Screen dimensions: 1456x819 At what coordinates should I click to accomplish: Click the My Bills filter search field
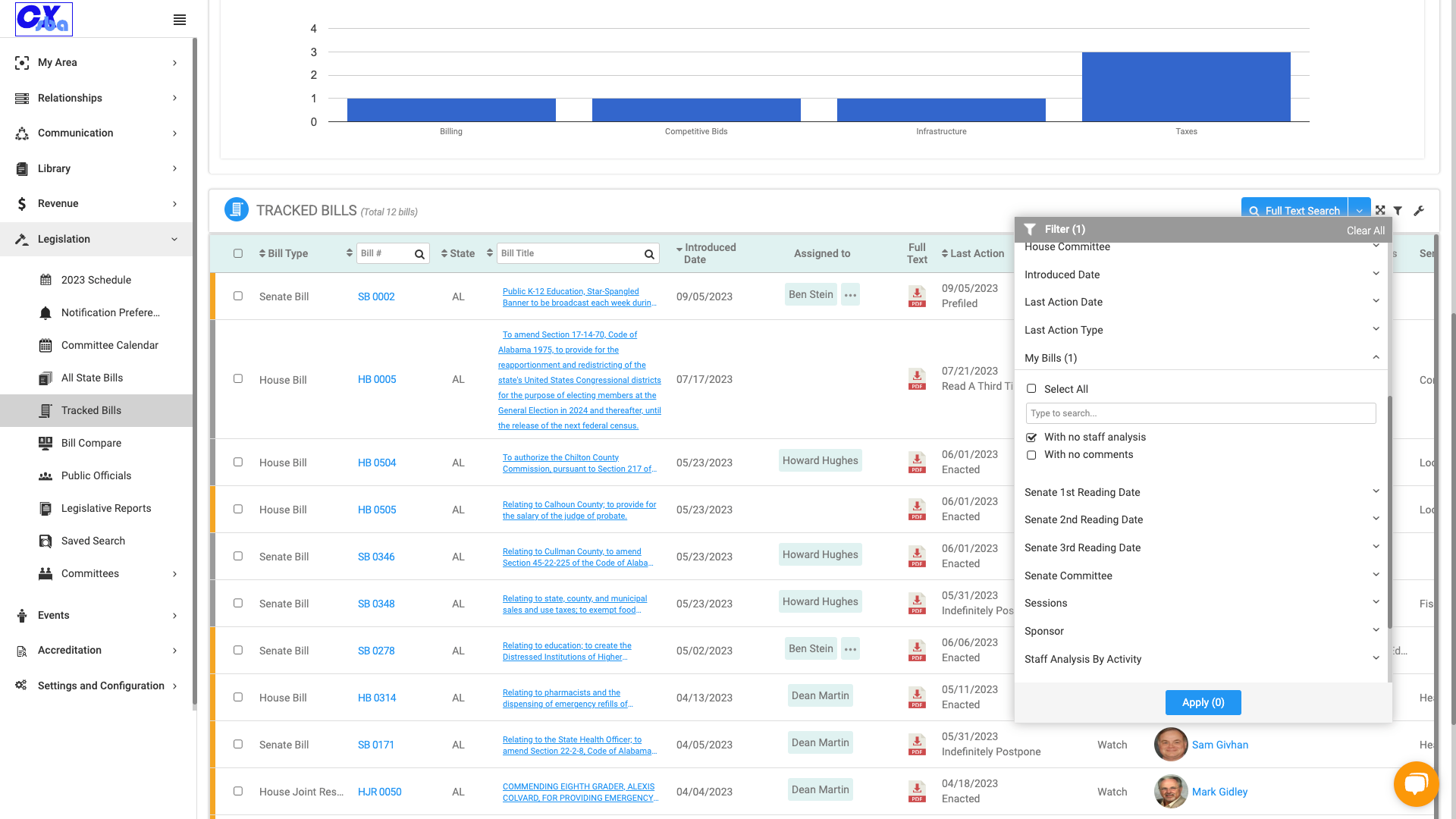tap(1200, 413)
